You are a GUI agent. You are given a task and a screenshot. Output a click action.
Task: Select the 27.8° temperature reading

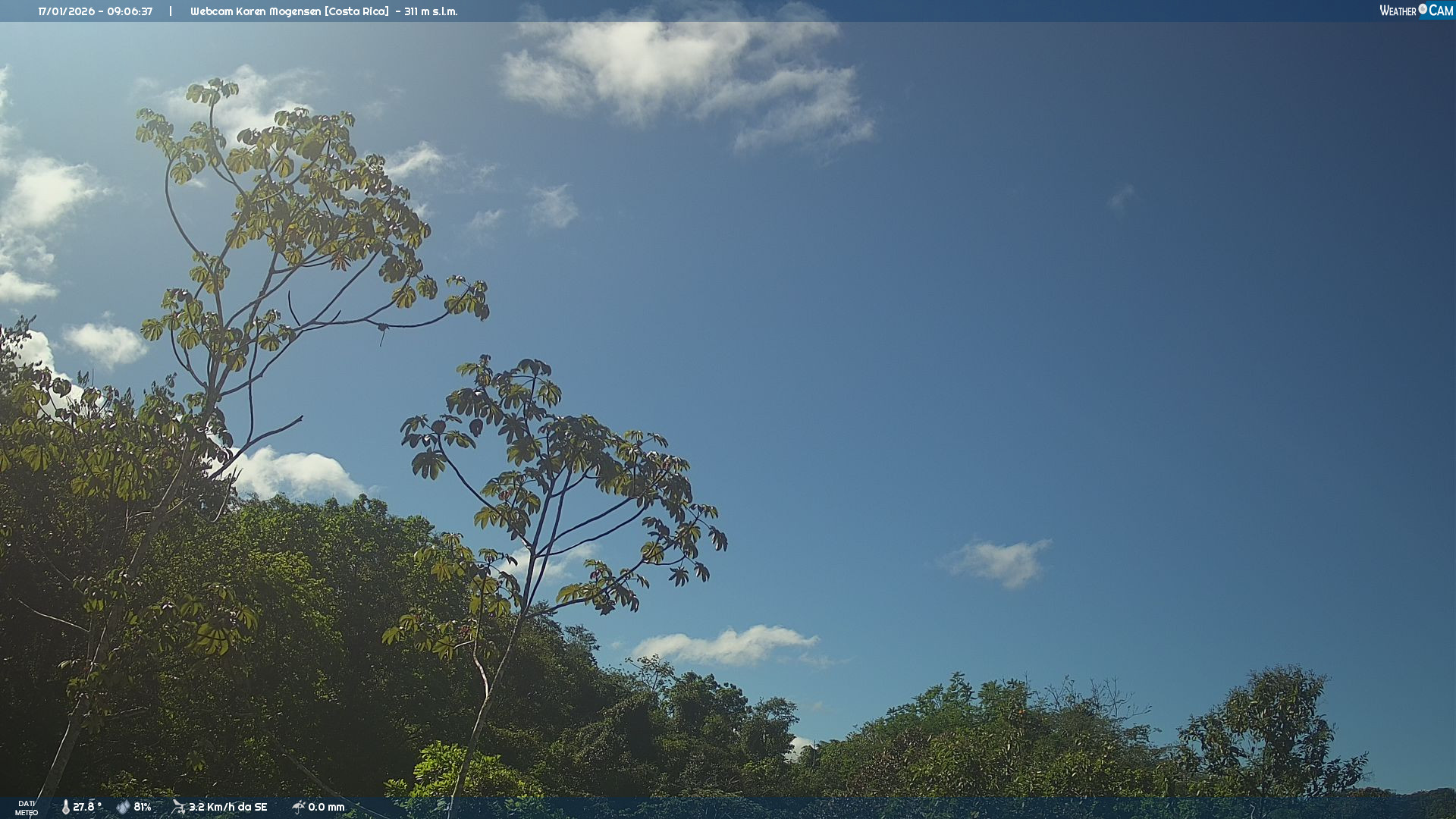tap(87, 807)
